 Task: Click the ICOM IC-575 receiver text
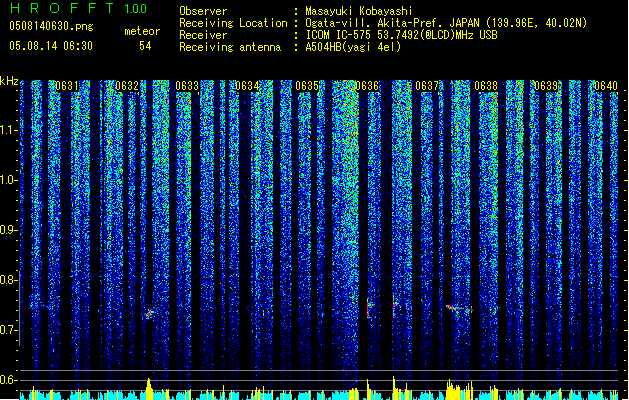click(x=401, y=35)
